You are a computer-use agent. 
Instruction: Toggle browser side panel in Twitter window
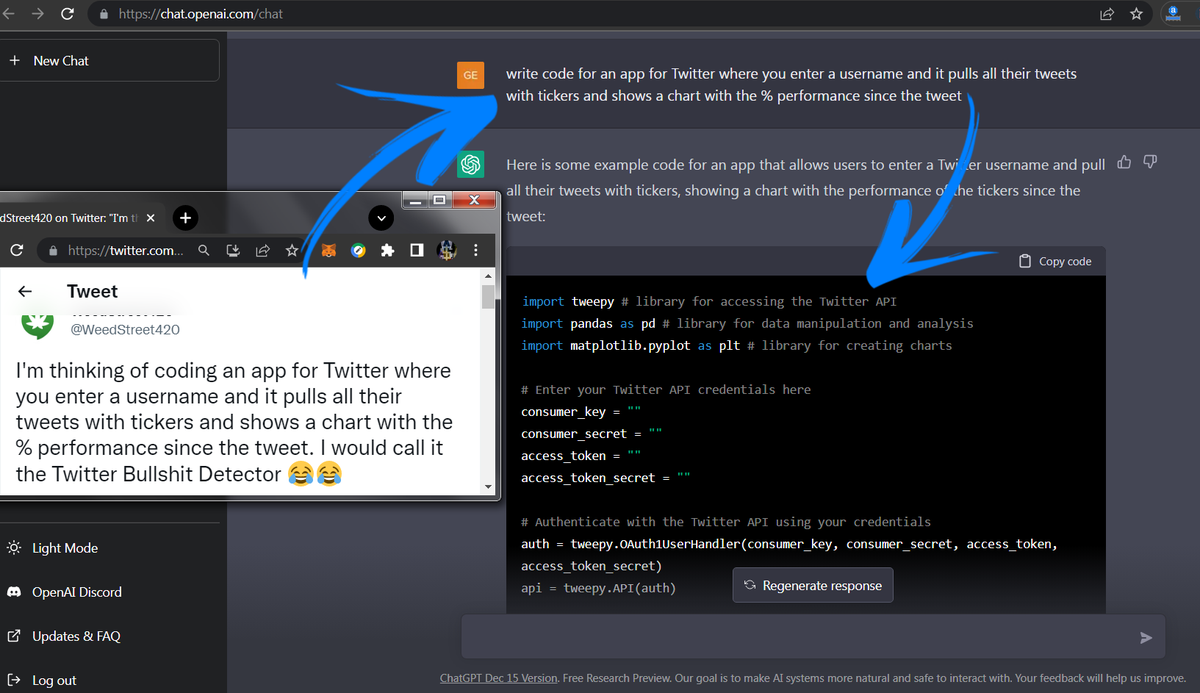pyautogui.click(x=417, y=250)
